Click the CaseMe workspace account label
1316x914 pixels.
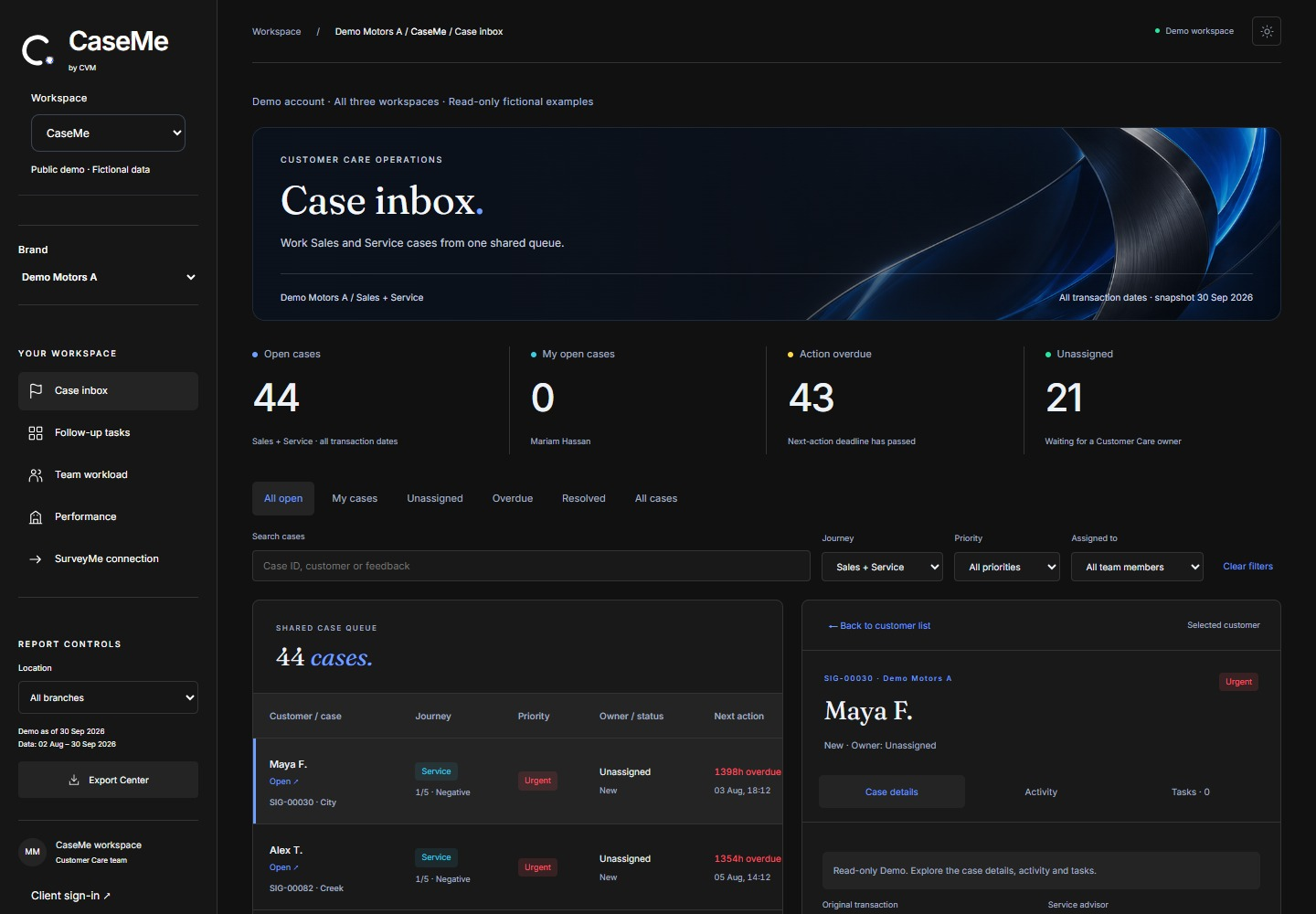pyautogui.click(x=99, y=845)
